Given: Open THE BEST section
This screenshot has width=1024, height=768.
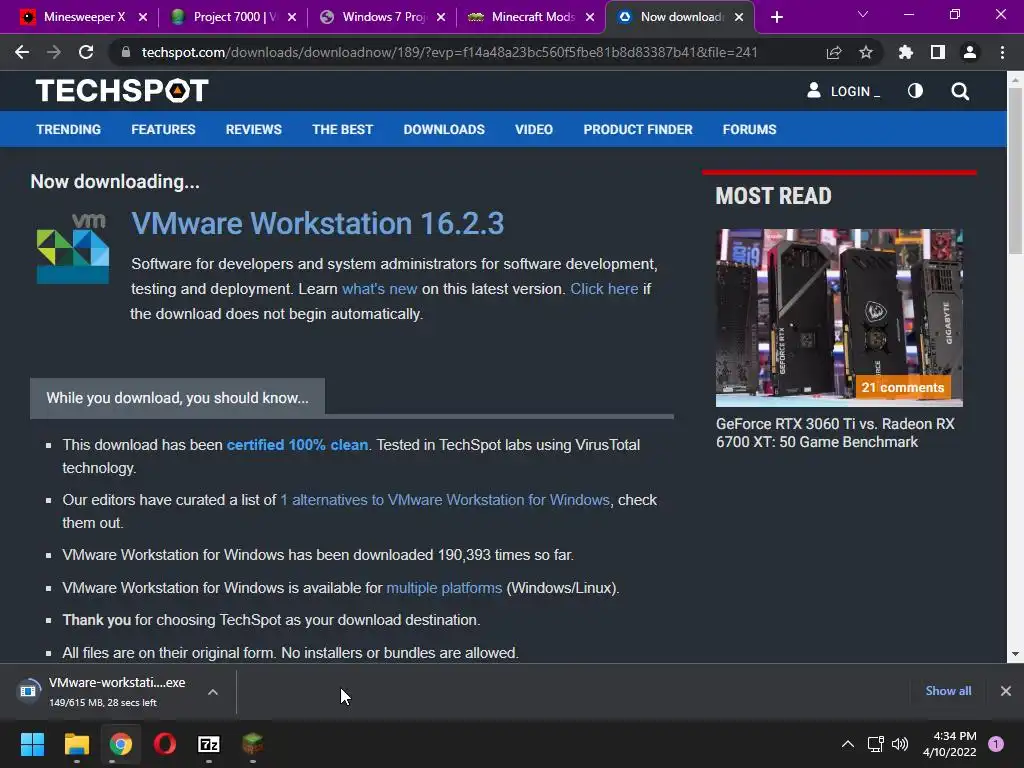Looking at the screenshot, I should [342, 129].
